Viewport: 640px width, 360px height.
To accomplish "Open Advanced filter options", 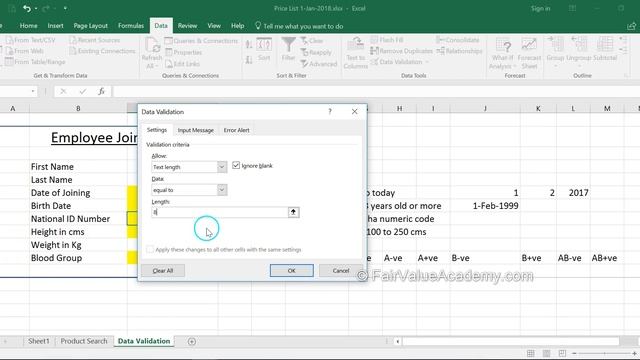I will (x=319, y=64).
